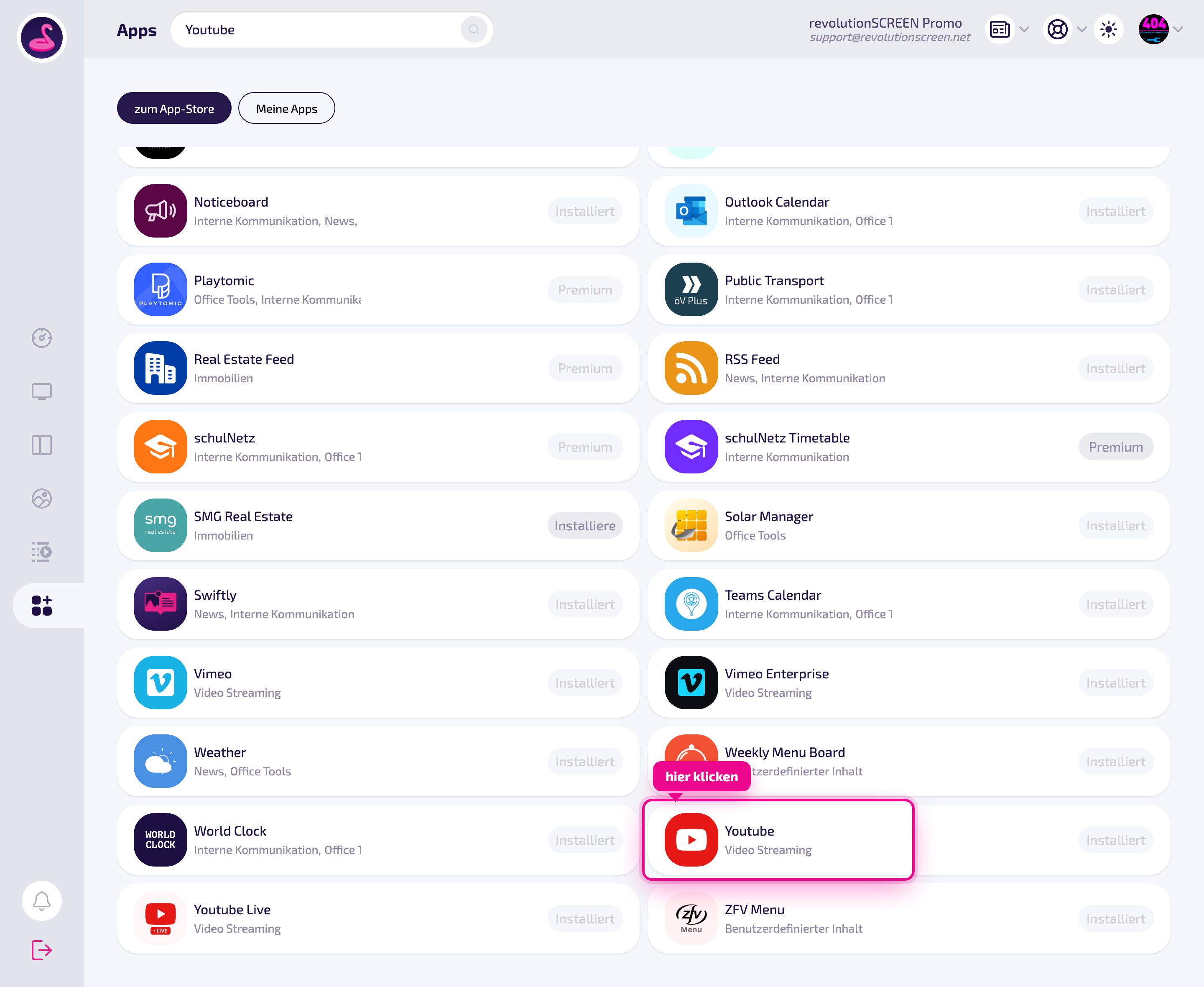
Task: Open the dashboard gauge icon in sidebar
Action: pos(41,338)
